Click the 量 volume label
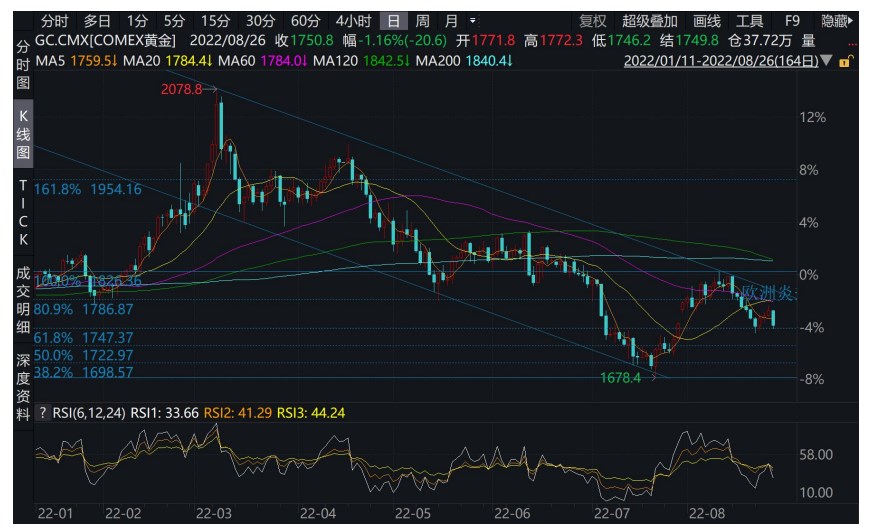 coord(808,41)
